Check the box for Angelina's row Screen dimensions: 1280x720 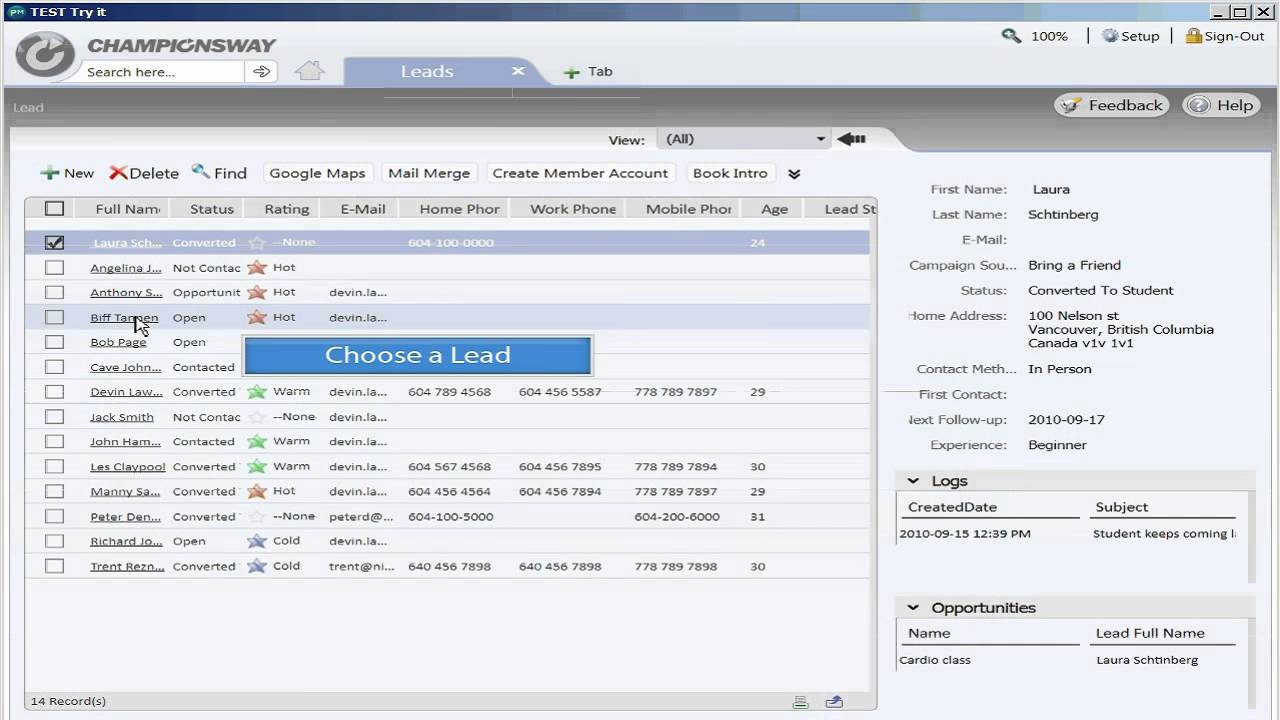(x=54, y=267)
